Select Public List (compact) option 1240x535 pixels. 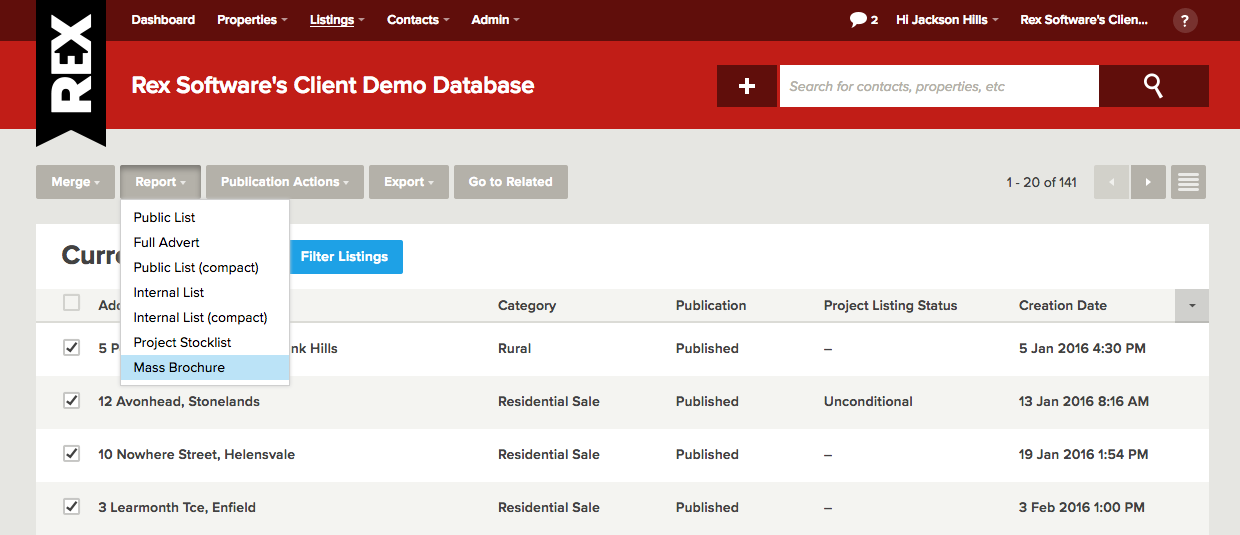205,267
